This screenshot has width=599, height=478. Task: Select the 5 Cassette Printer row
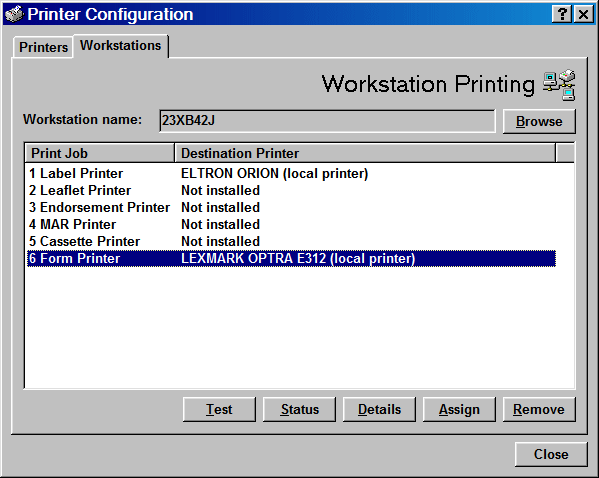point(291,241)
